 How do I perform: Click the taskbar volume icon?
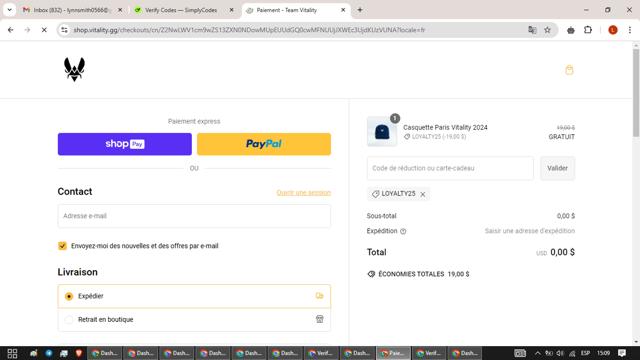[x=560, y=353]
